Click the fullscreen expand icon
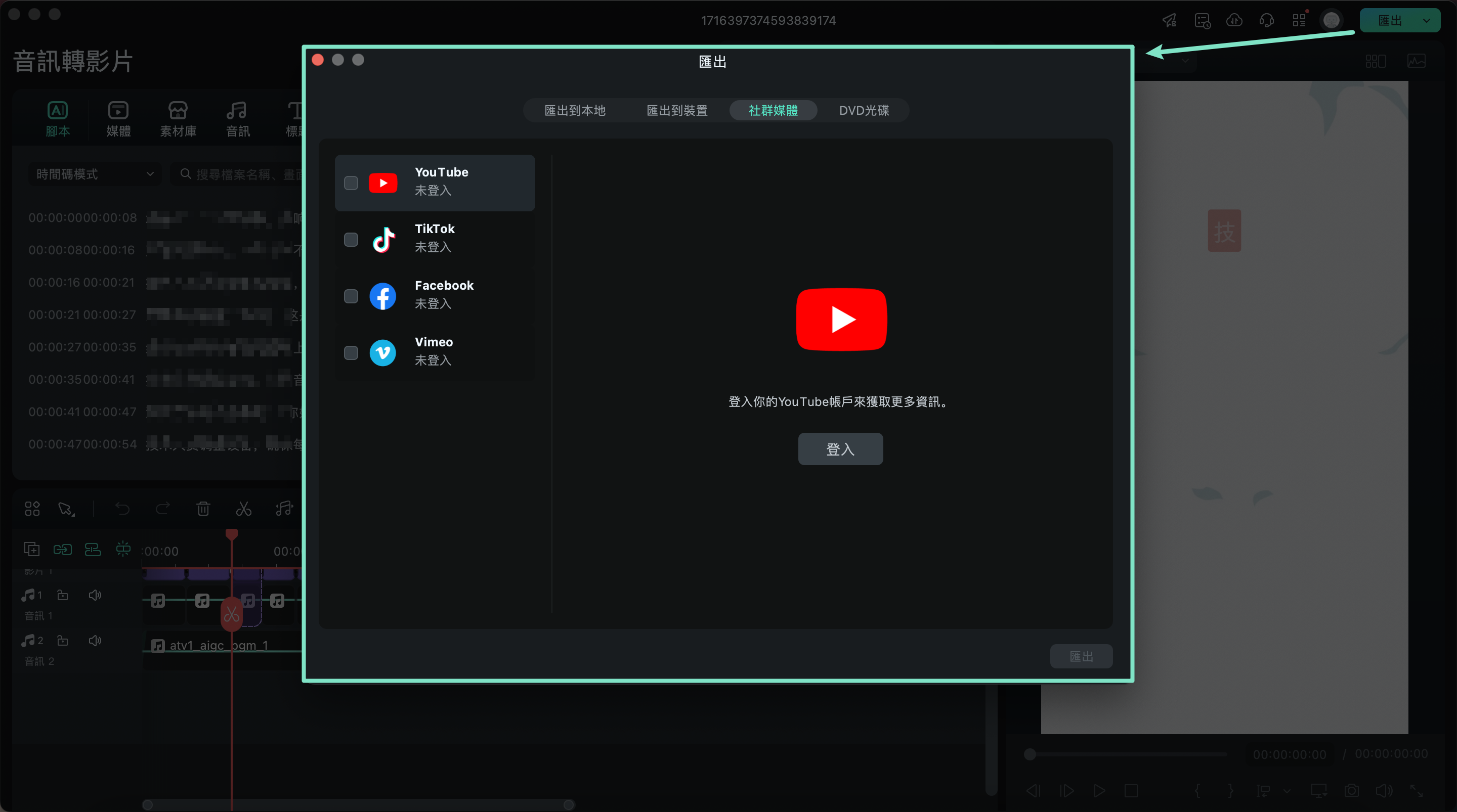Screen dimensions: 1457x812 pos(1417,791)
